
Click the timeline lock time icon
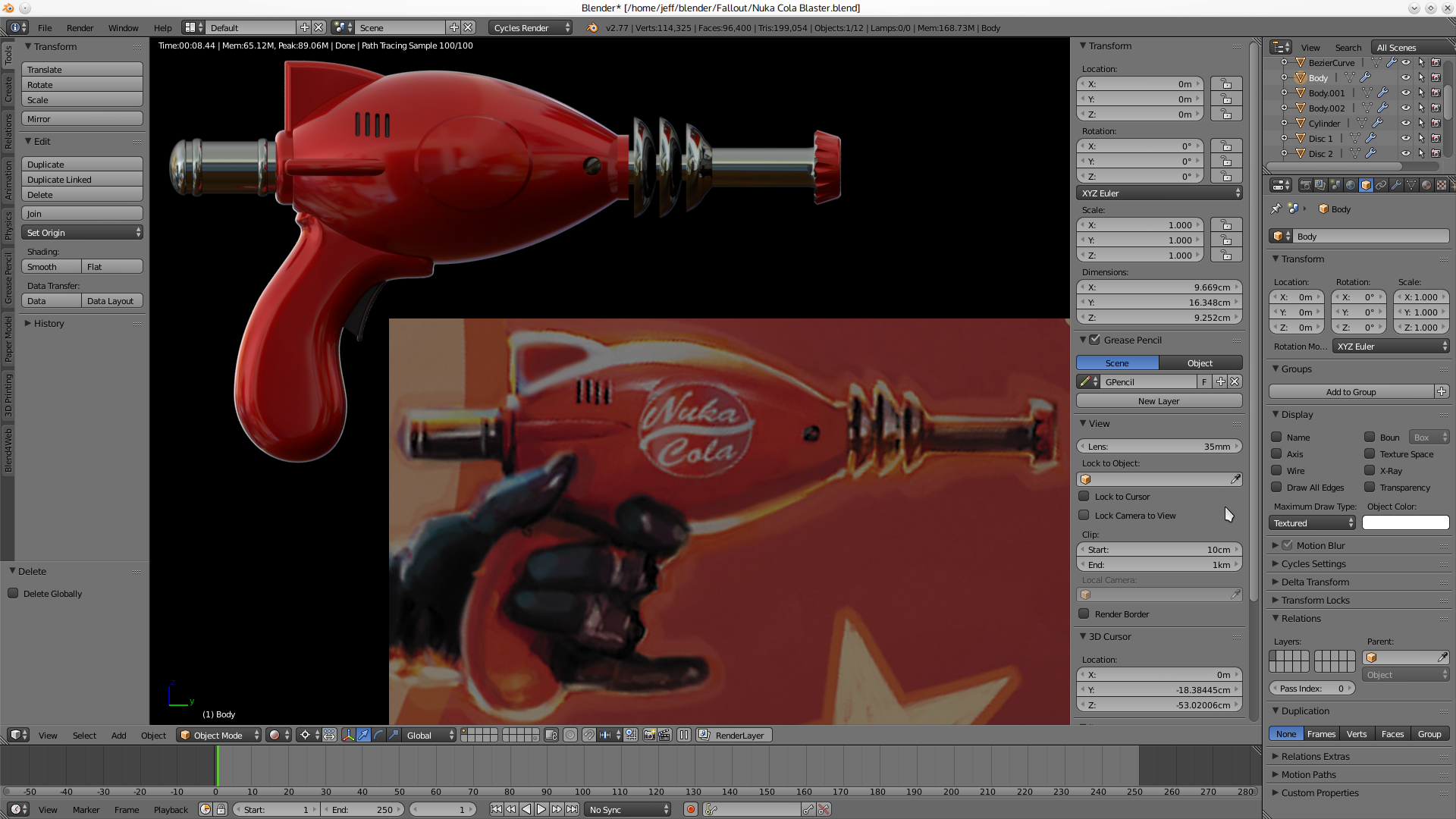click(x=221, y=809)
